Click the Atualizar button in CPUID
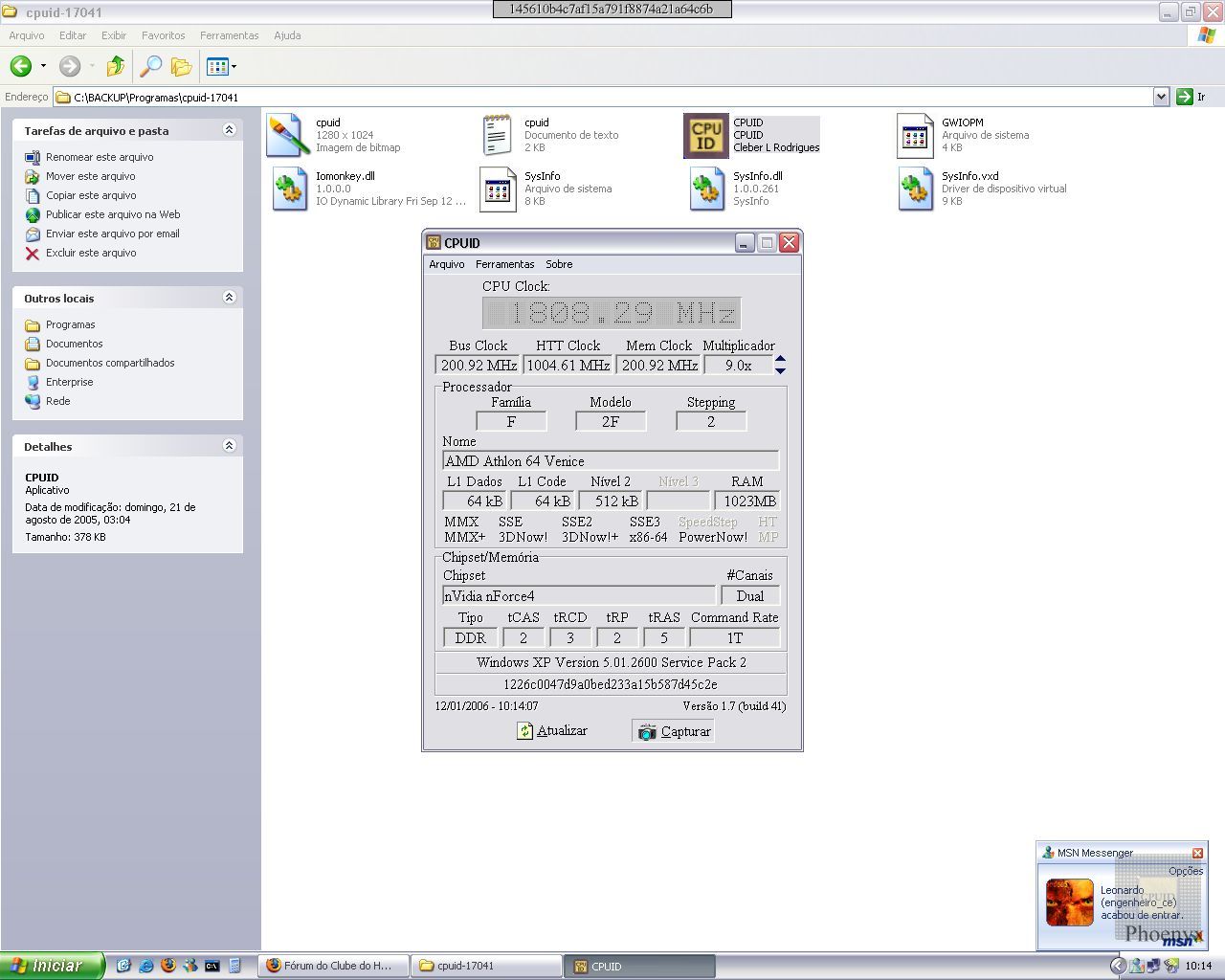 552,730
